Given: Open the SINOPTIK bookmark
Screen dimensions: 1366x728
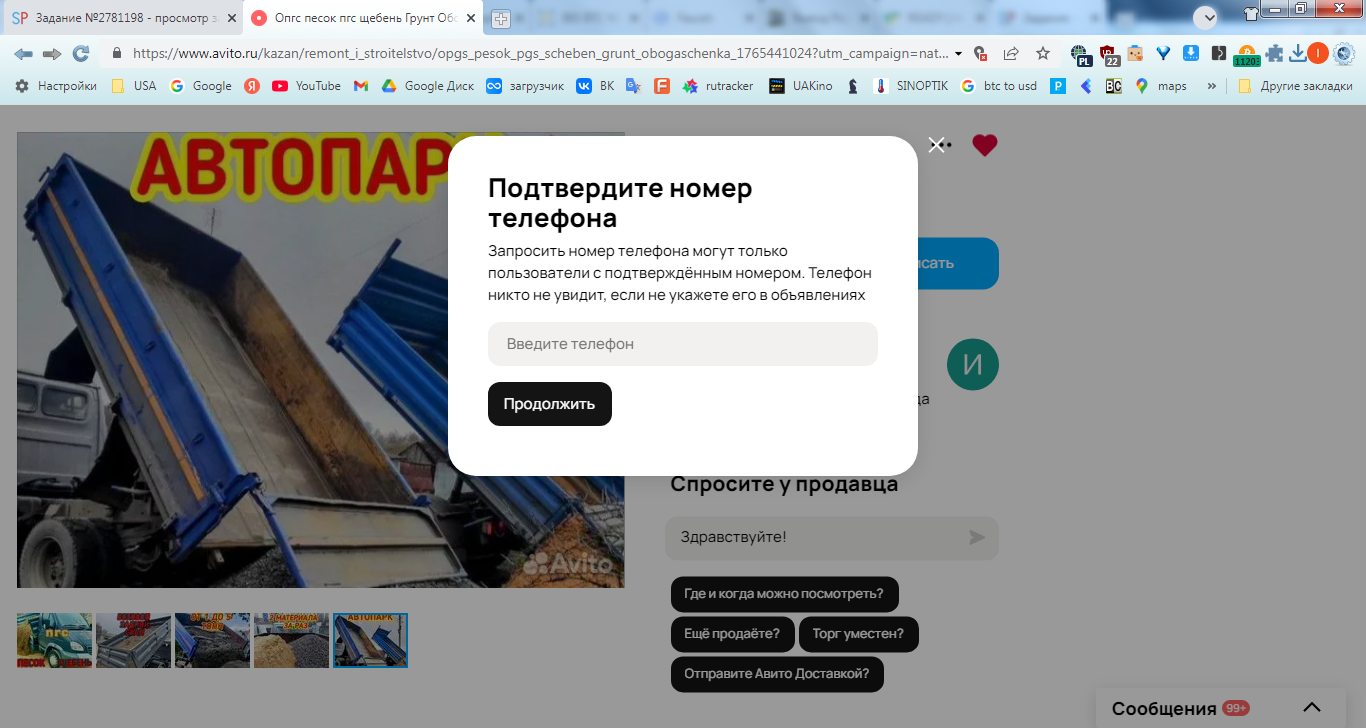Looking at the screenshot, I should tap(911, 86).
